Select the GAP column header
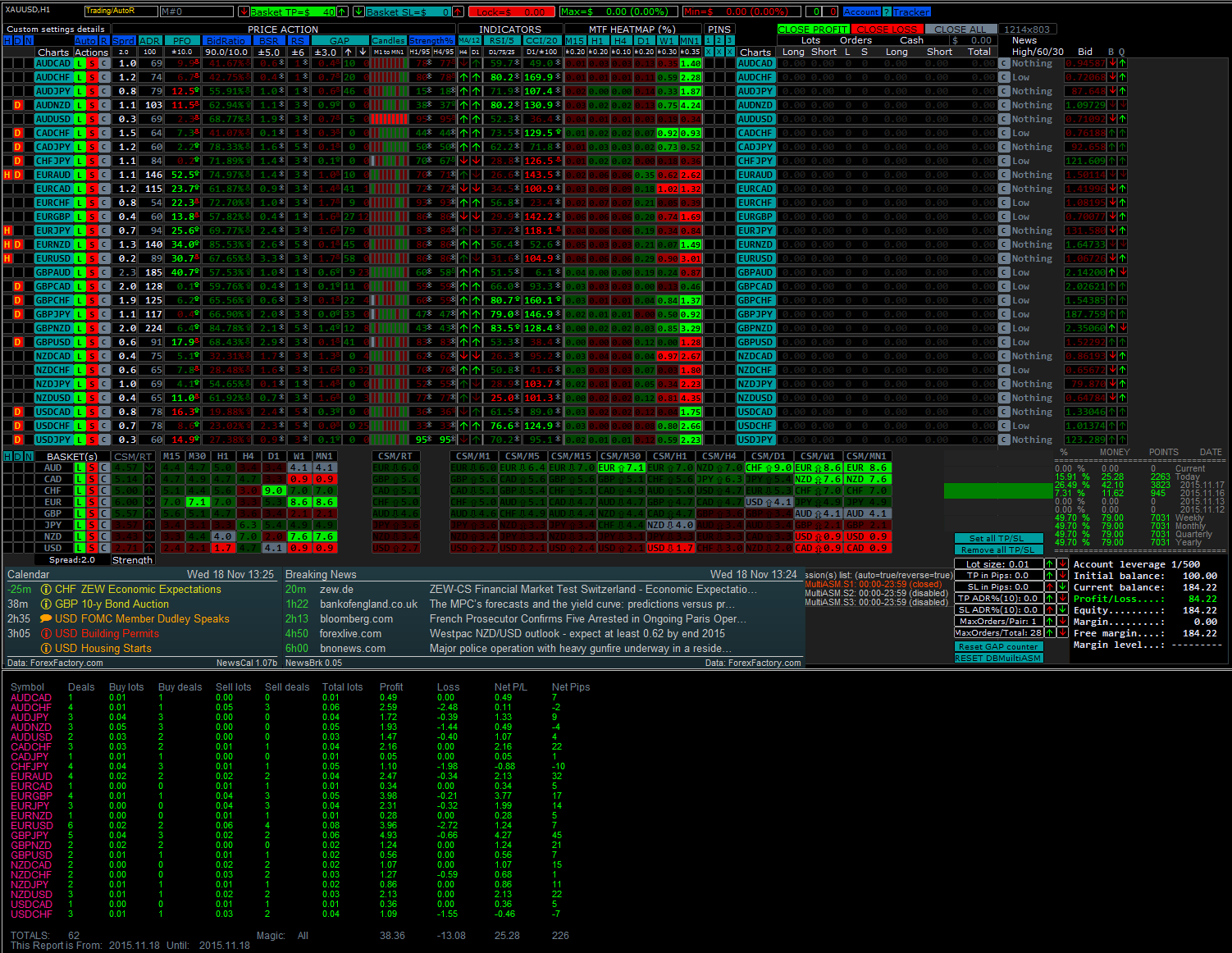Screen dimensions: 1232x953 point(340,41)
